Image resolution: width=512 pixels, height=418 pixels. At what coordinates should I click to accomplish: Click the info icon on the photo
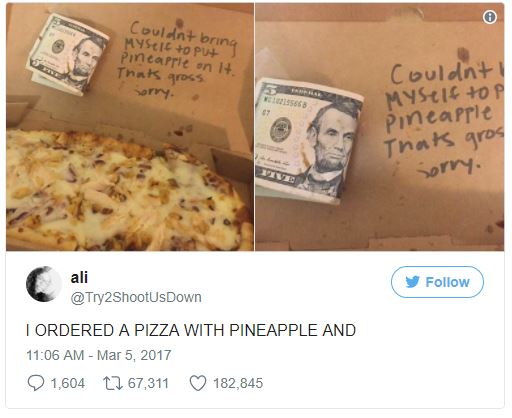tap(489, 17)
